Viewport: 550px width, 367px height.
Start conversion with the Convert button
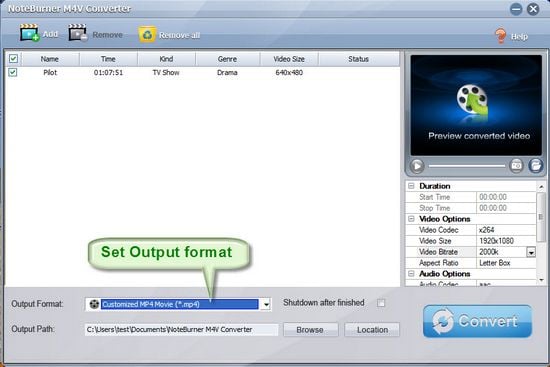tap(477, 321)
